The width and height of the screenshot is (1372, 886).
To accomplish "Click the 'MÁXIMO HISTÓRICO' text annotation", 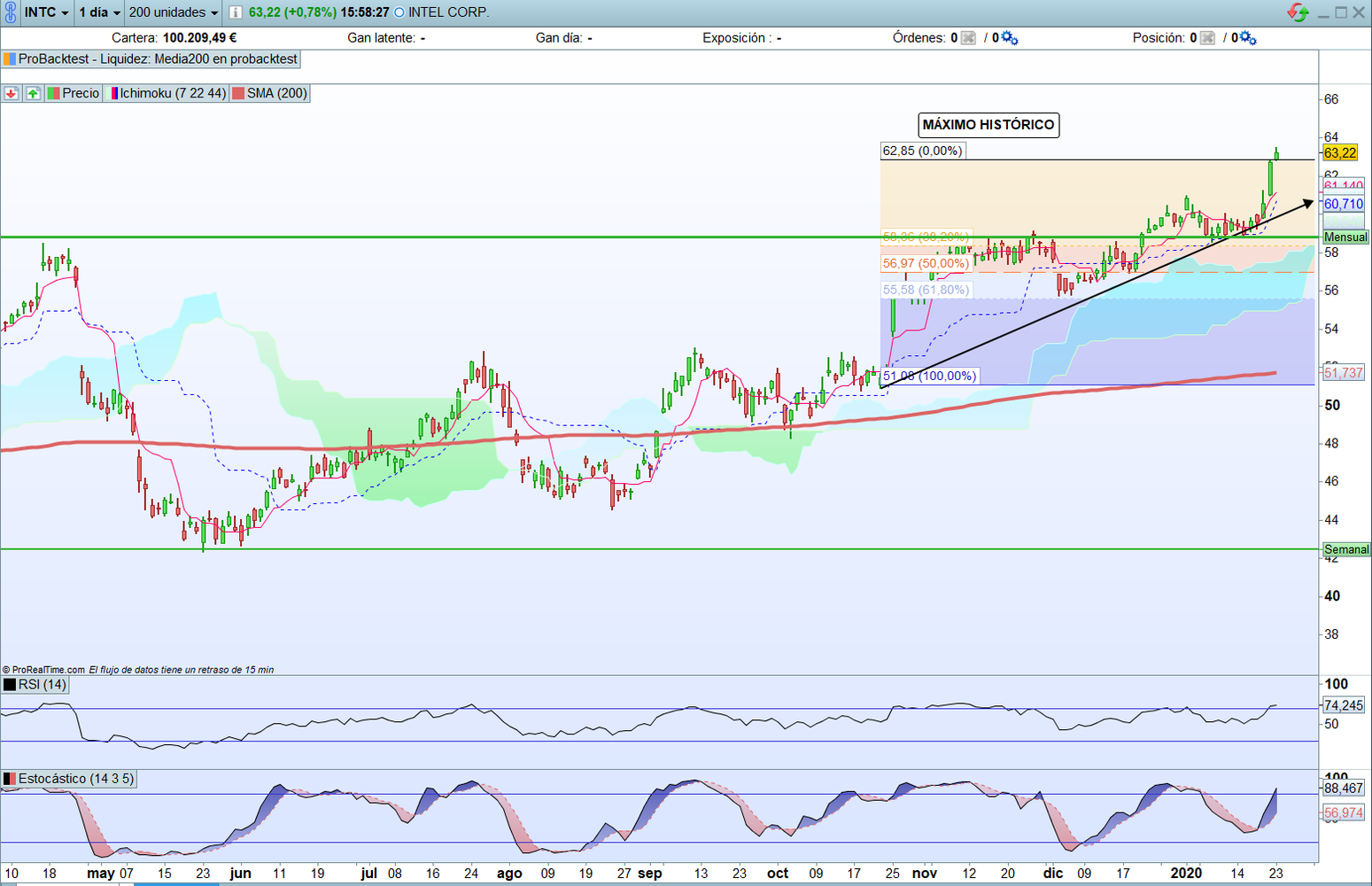I will coord(988,125).
